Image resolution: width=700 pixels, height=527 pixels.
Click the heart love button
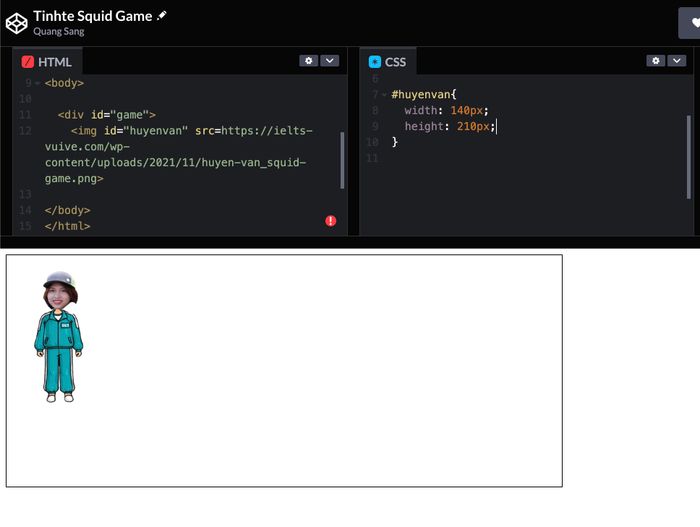click(693, 22)
